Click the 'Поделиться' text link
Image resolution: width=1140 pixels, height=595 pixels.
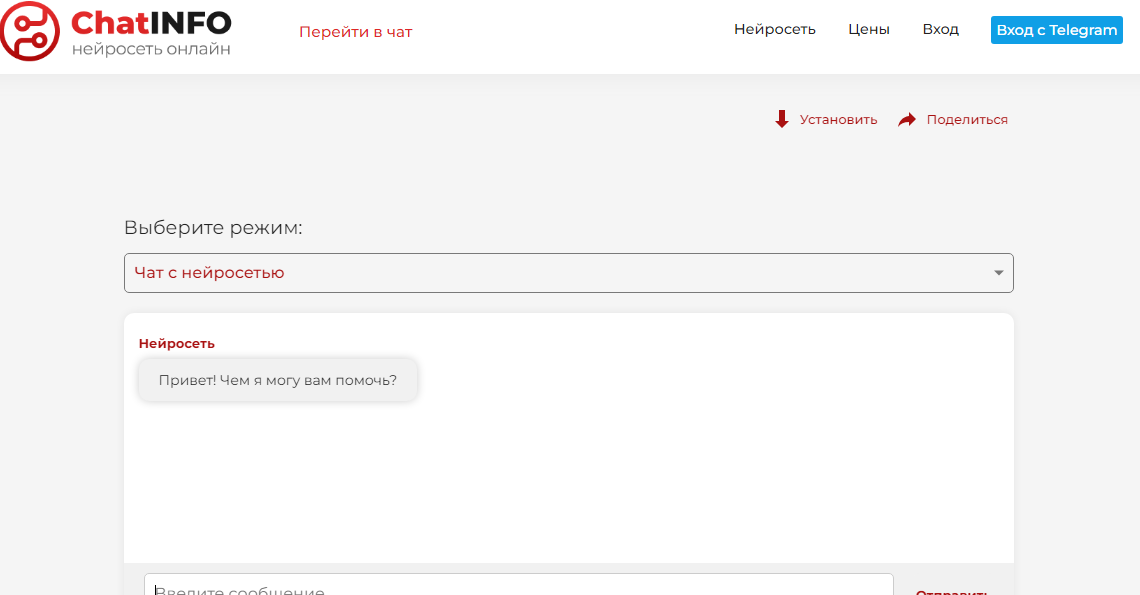coord(966,120)
